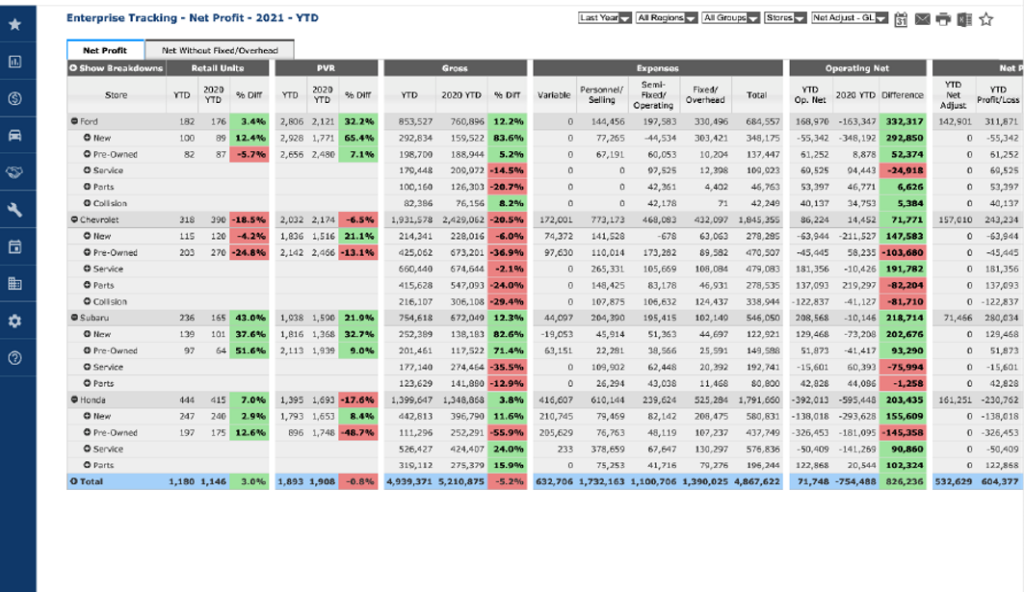Click the YTD Net Adjust column header

[x=953, y=95]
